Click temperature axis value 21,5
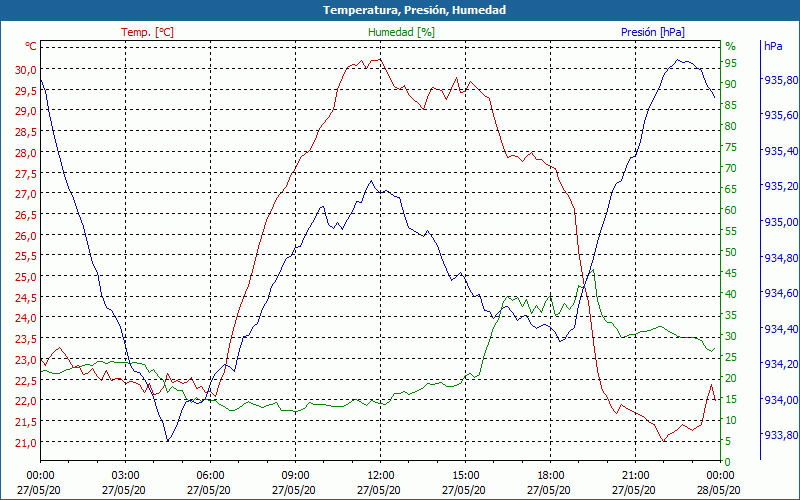800x500 pixels. (x=25, y=422)
